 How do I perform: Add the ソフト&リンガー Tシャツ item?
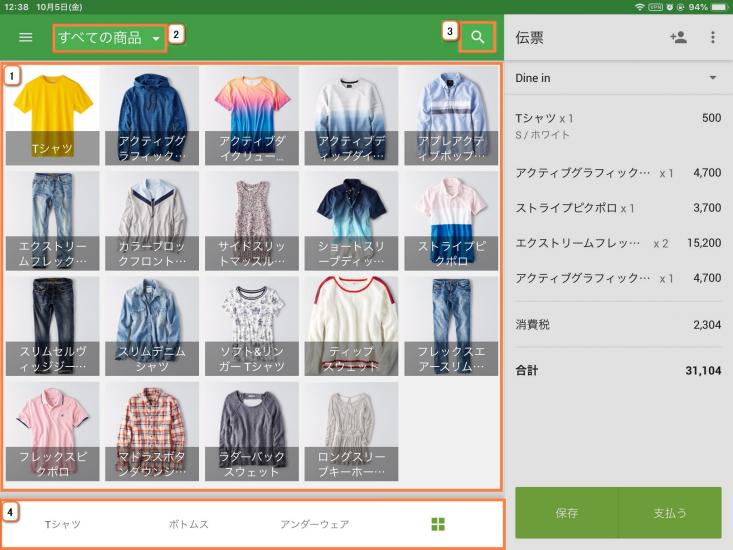coord(252,326)
